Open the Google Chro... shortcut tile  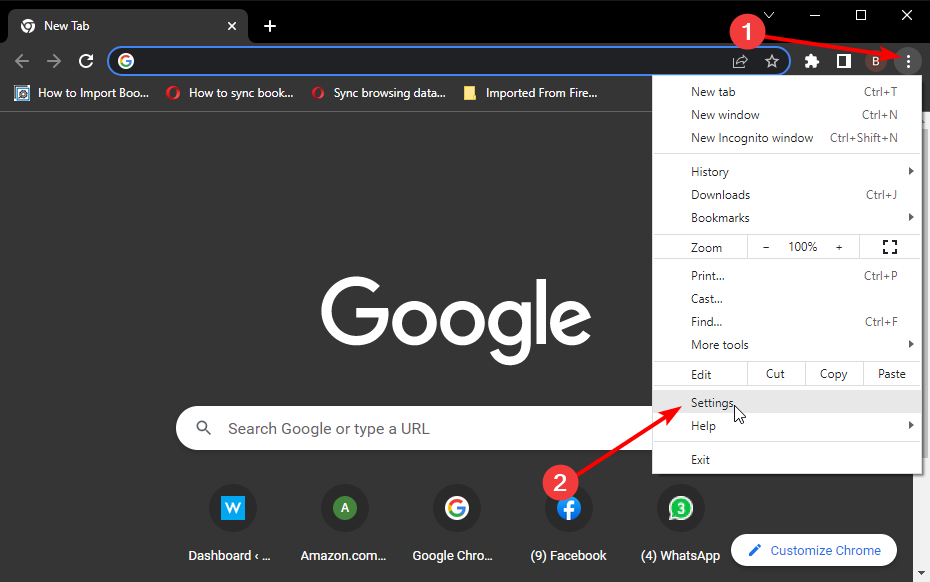pos(456,523)
